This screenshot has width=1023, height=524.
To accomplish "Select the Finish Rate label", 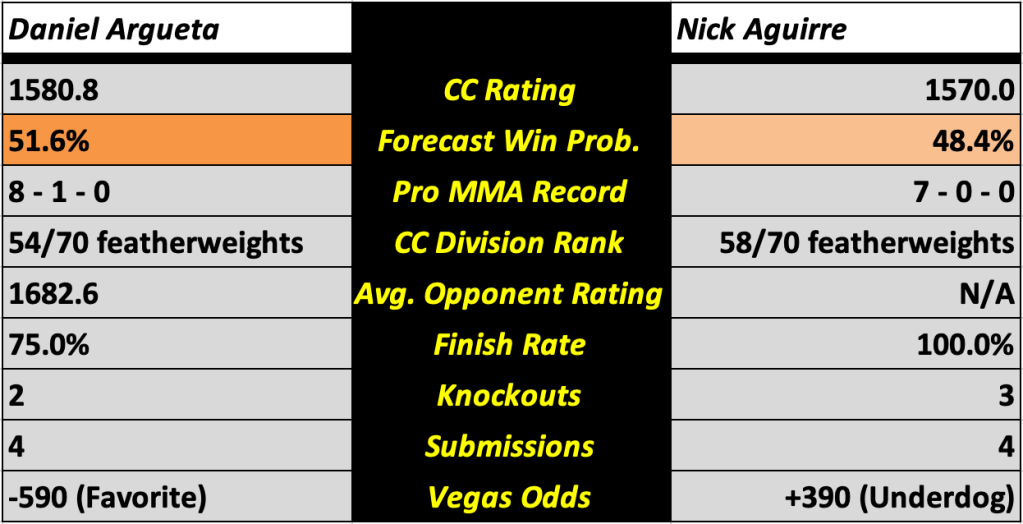I will coord(510,345).
